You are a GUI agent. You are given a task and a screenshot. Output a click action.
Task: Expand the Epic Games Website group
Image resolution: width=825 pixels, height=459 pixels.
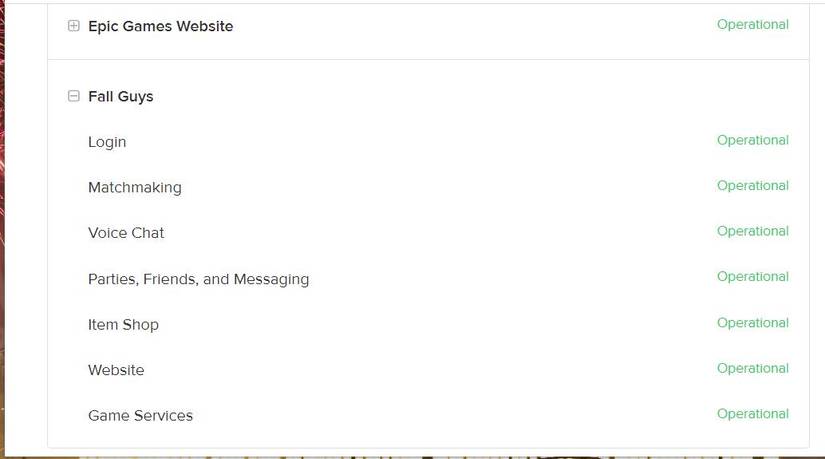(73, 26)
